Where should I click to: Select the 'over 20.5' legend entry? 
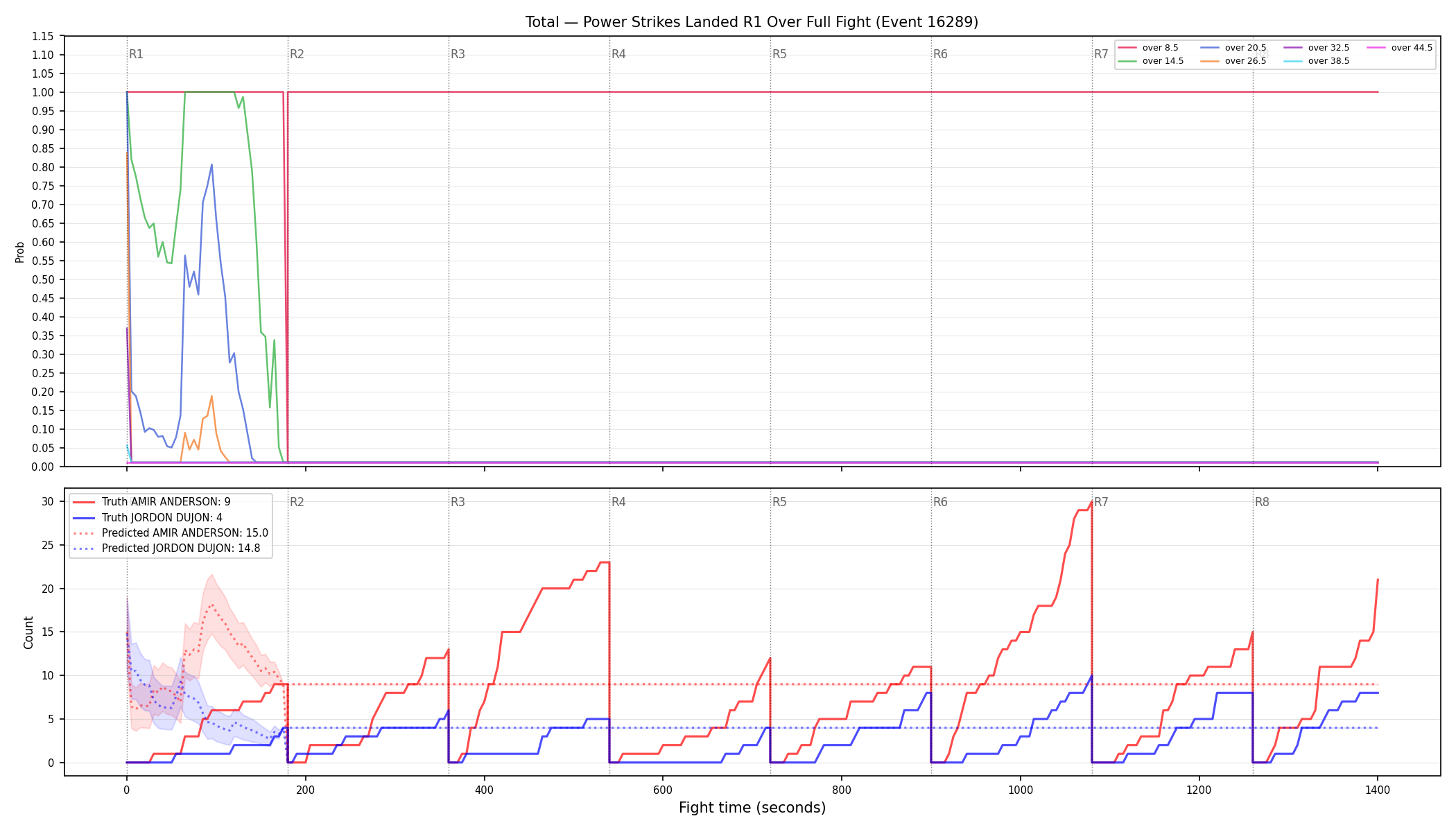click(x=1233, y=48)
